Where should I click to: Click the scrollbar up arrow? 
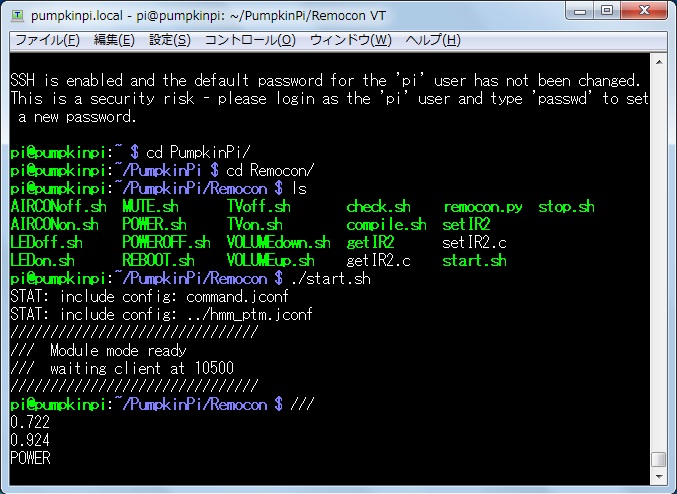[659, 62]
